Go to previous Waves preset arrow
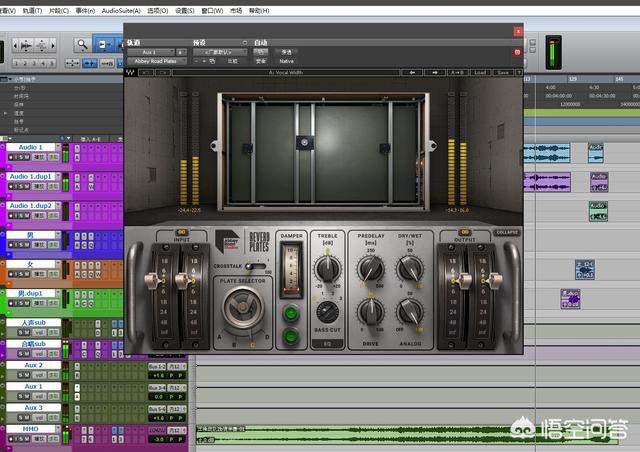 [x=412, y=73]
